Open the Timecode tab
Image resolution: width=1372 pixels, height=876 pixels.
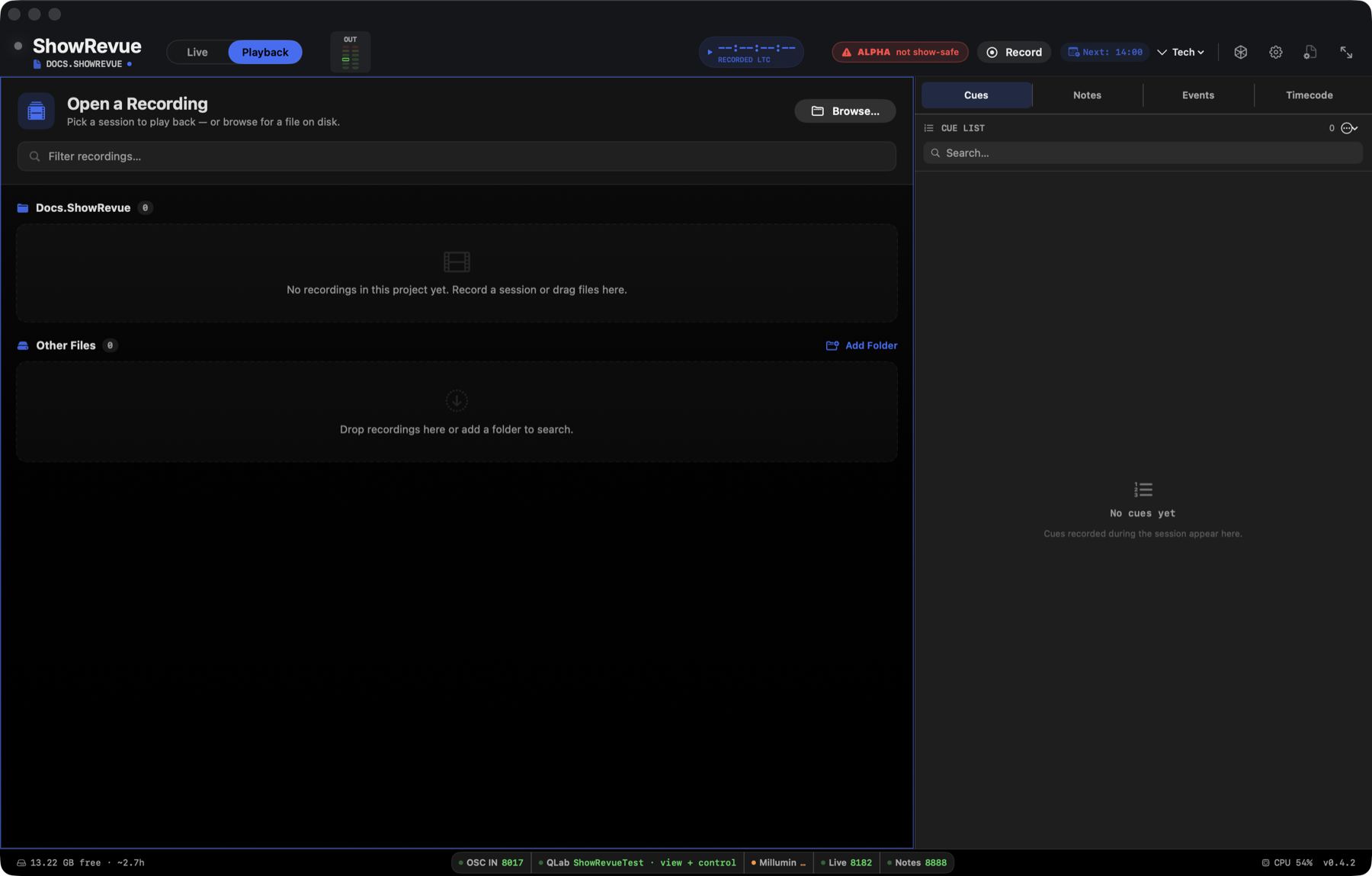coord(1309,95)
